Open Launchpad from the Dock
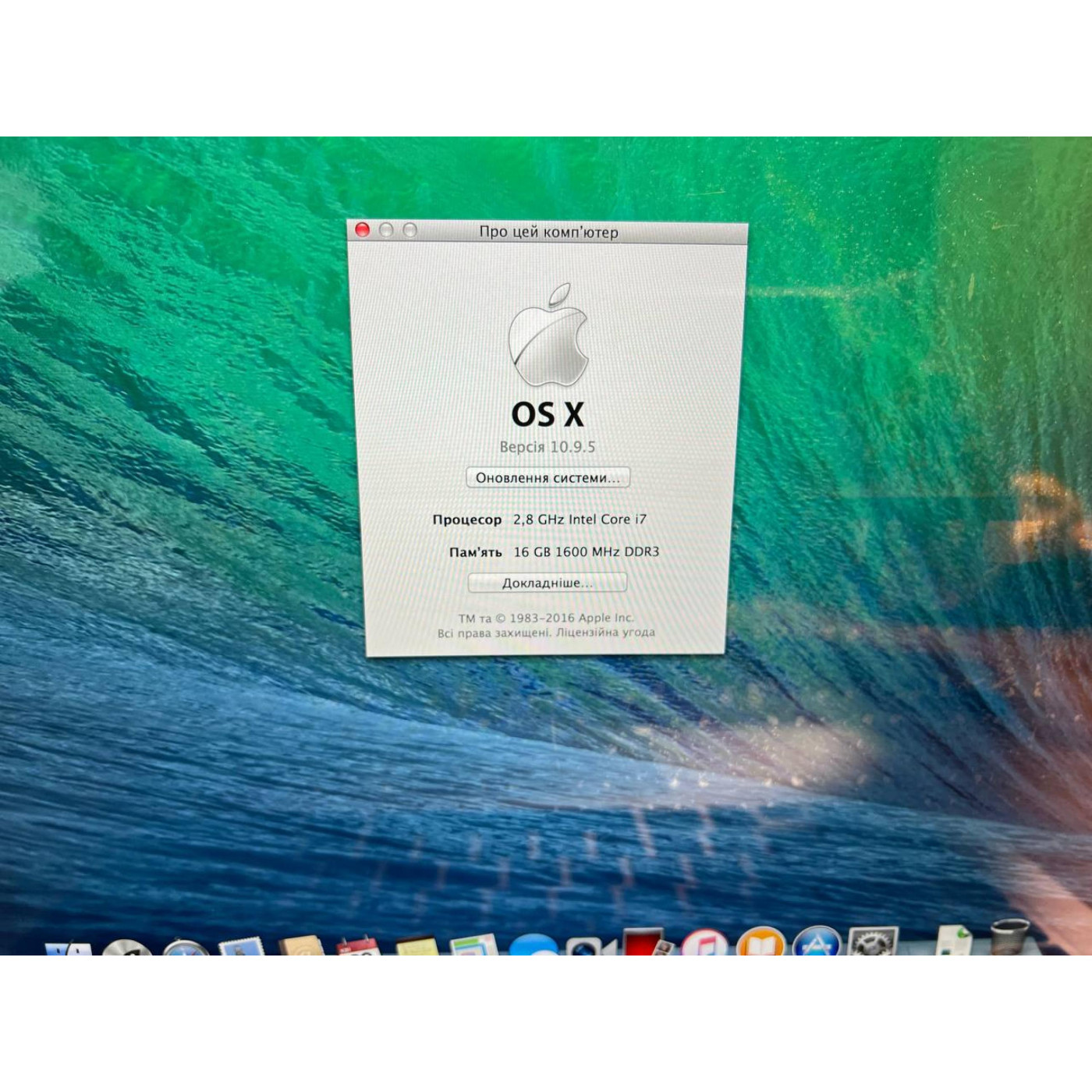The width and height of the screenshot is (1092, 1092). tap(126, 946)
